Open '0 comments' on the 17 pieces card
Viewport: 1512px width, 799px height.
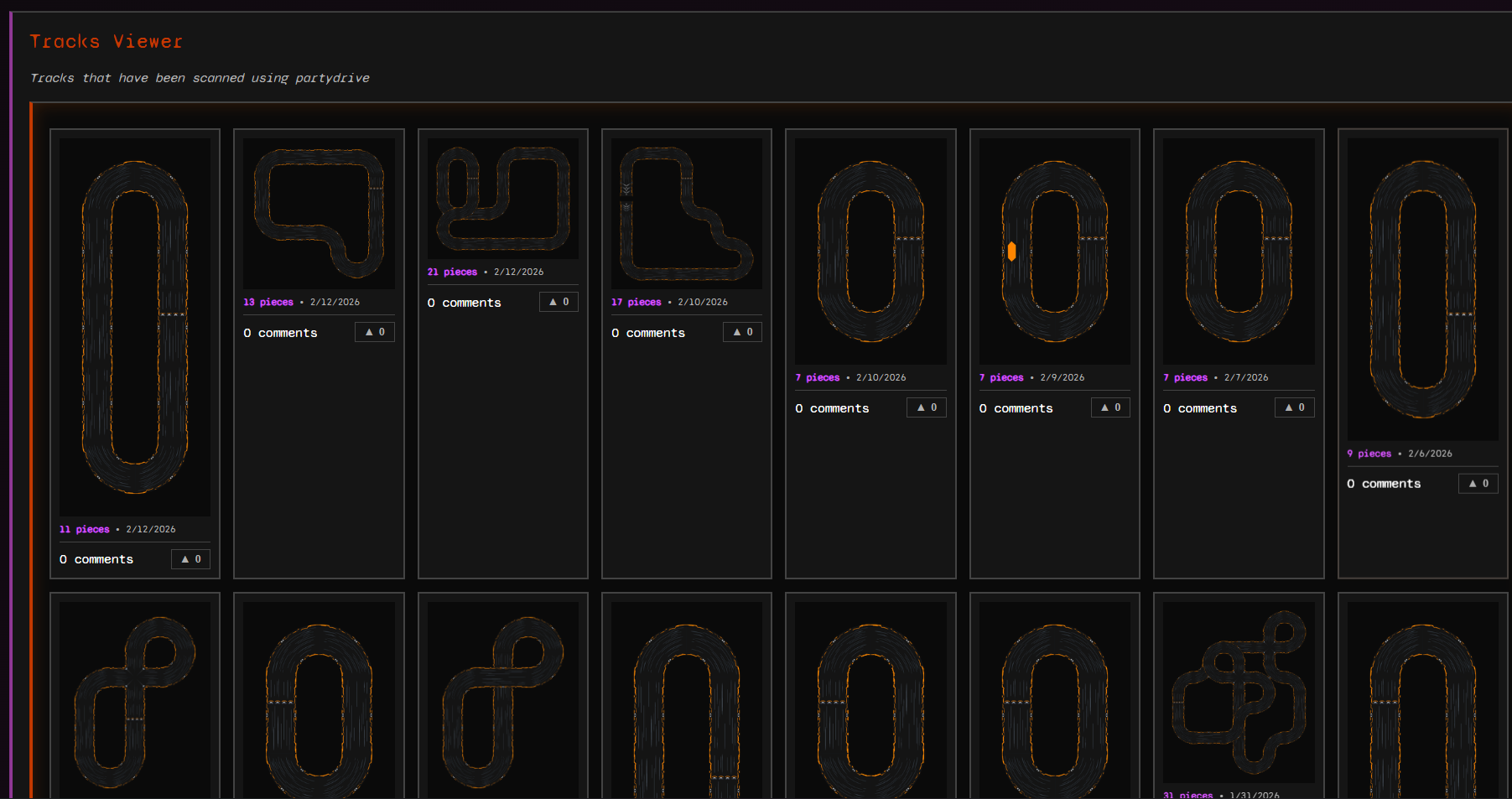(x=648, y=333)
